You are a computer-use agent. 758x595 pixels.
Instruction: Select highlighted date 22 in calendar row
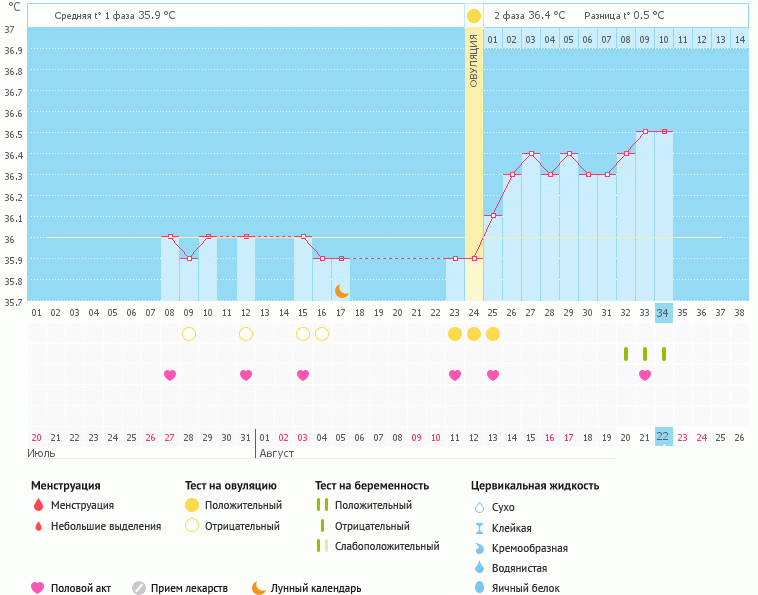click(x=664, y=437)
